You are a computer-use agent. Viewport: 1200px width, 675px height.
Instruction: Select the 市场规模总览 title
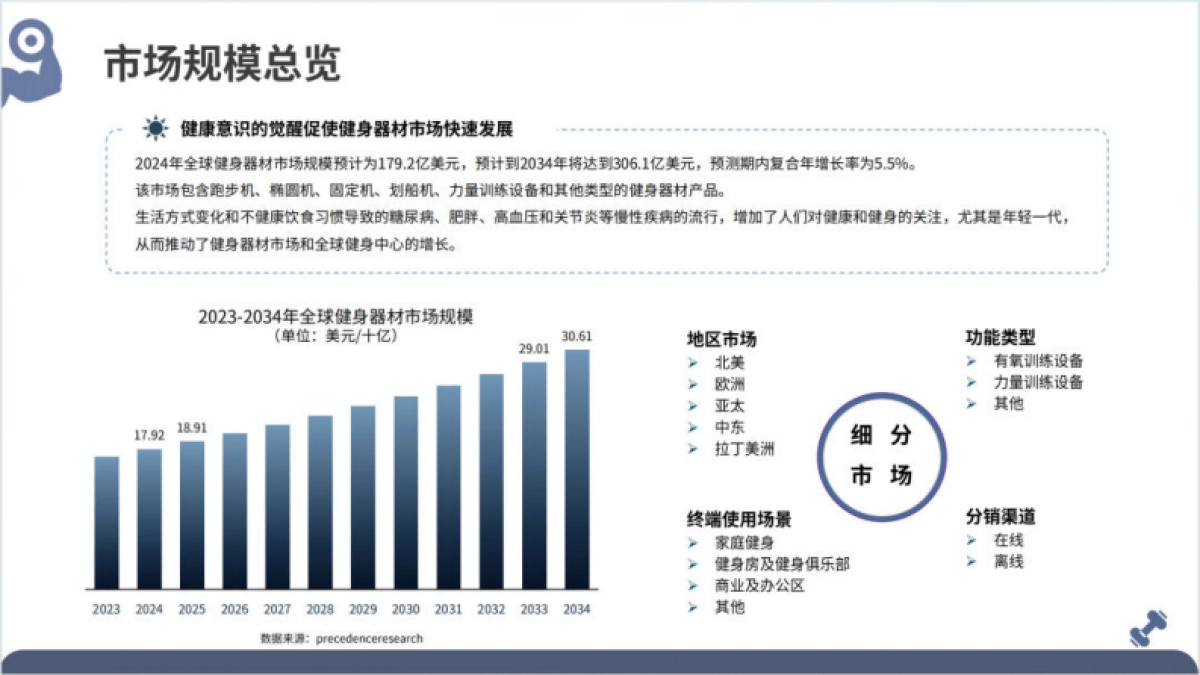pyautogui.click(x=222, y=61)
